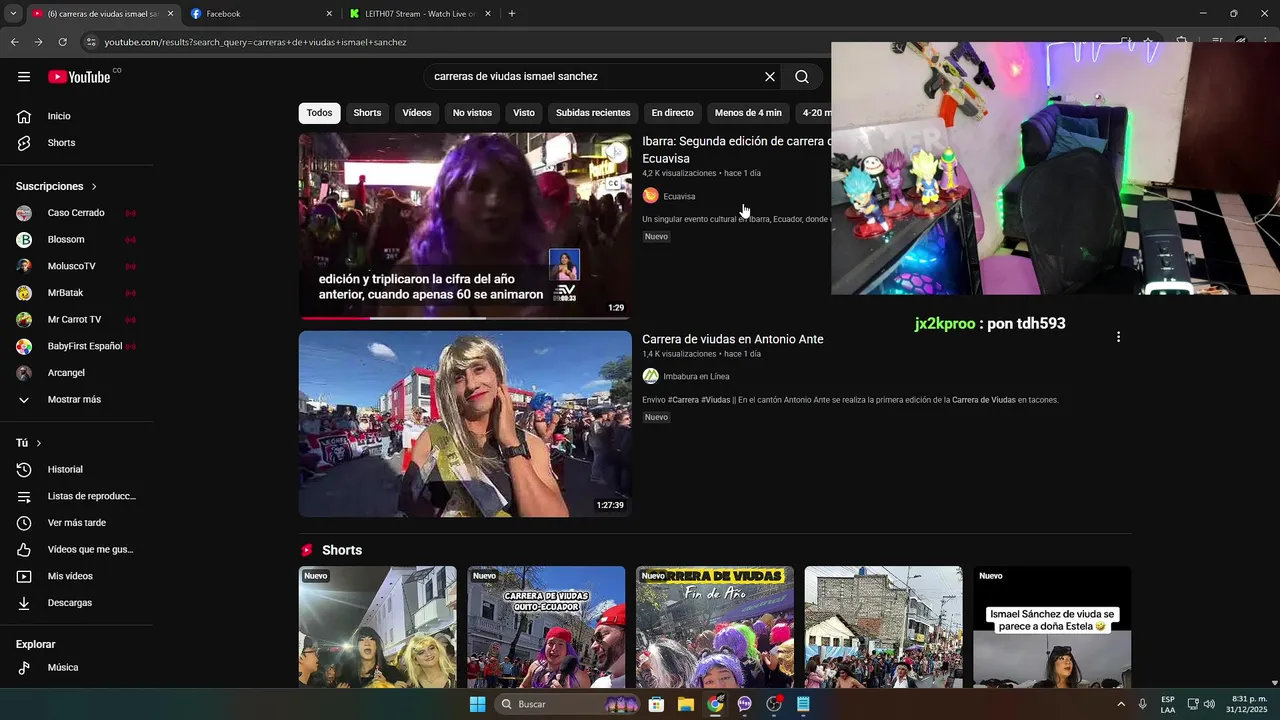Select the Shorts filter chip

coord(367,113)
